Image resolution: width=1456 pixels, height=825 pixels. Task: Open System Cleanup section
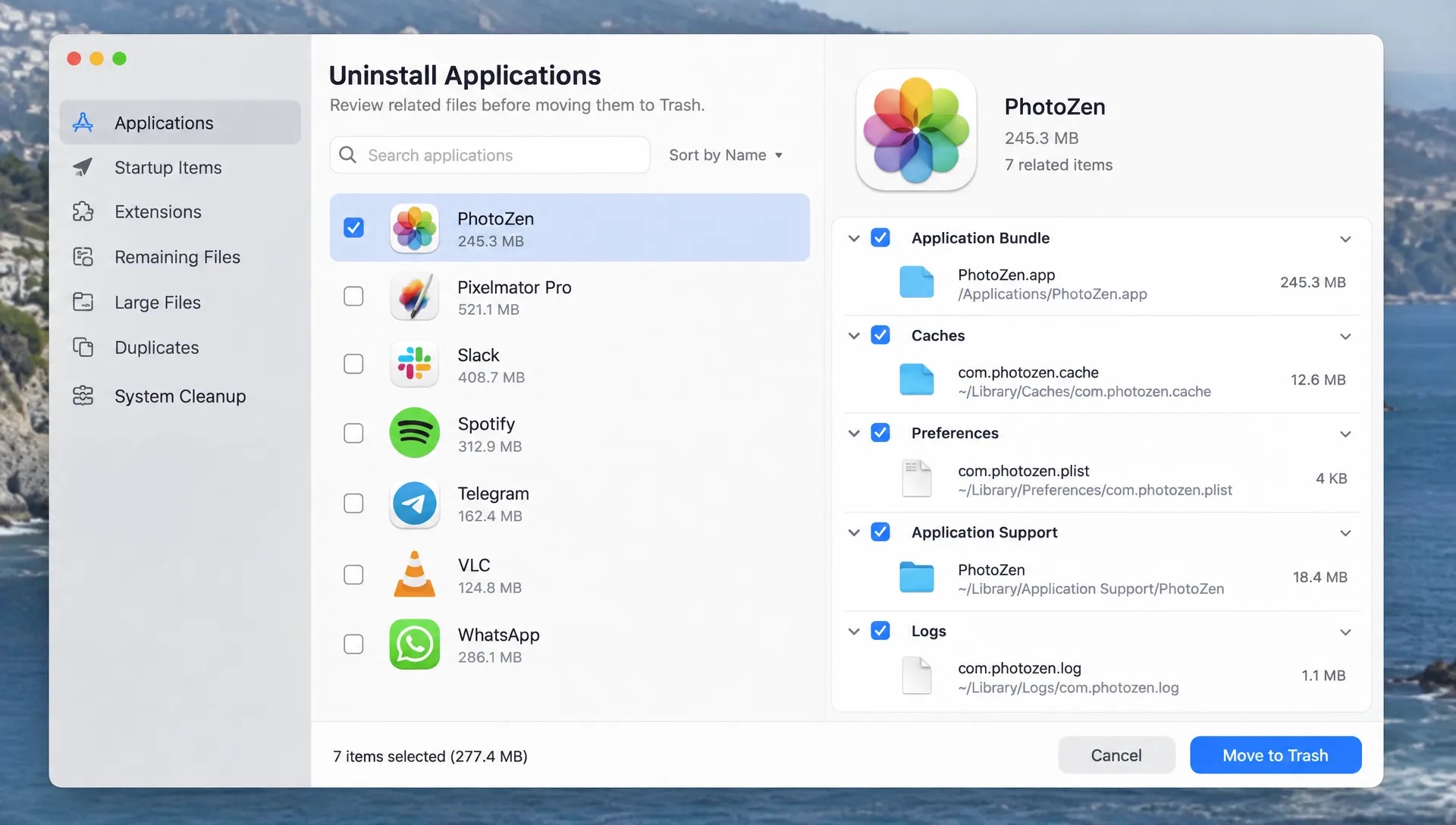click(x=180, y=396)
